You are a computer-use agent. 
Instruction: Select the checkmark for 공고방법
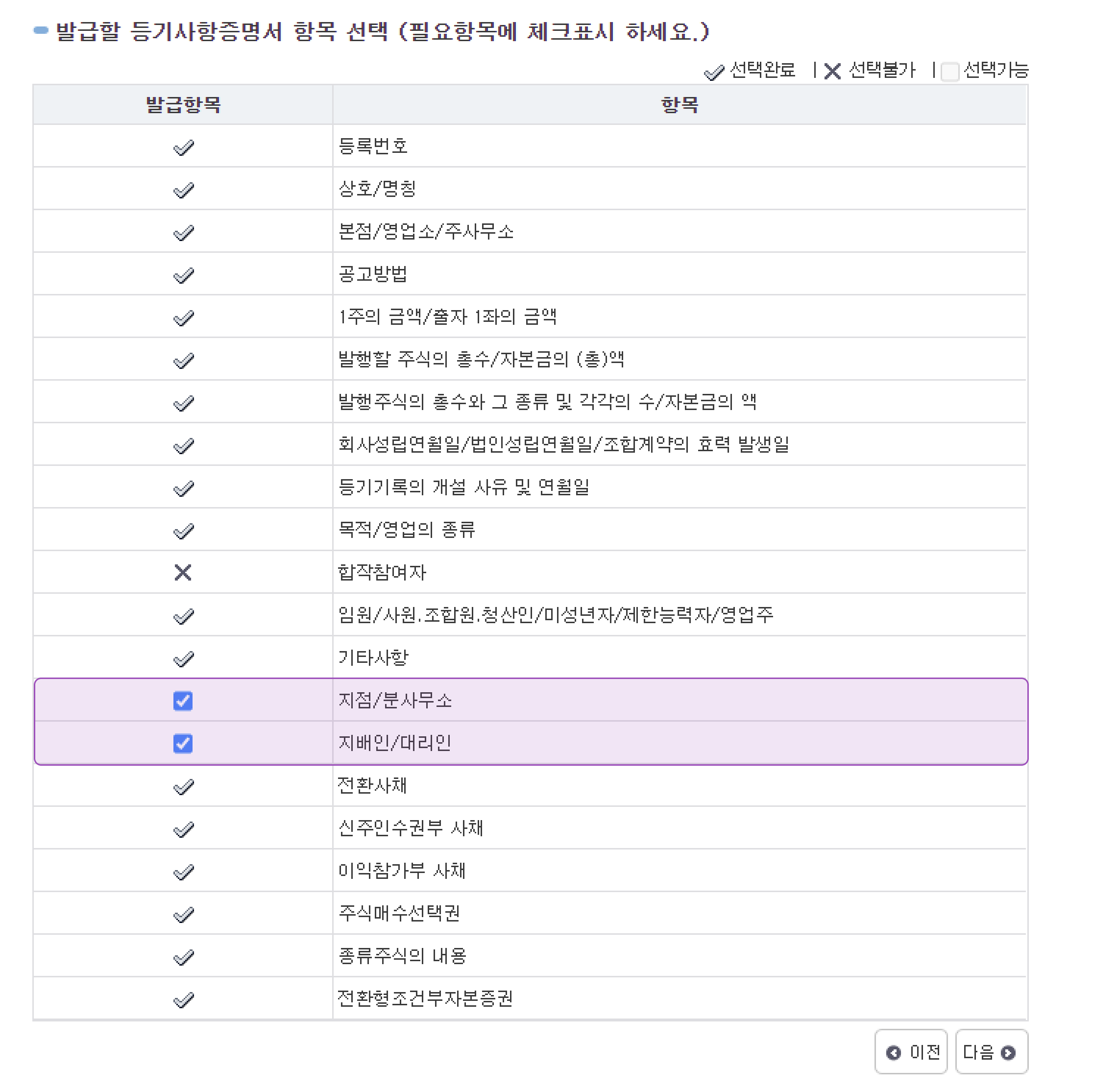(183, 274)
